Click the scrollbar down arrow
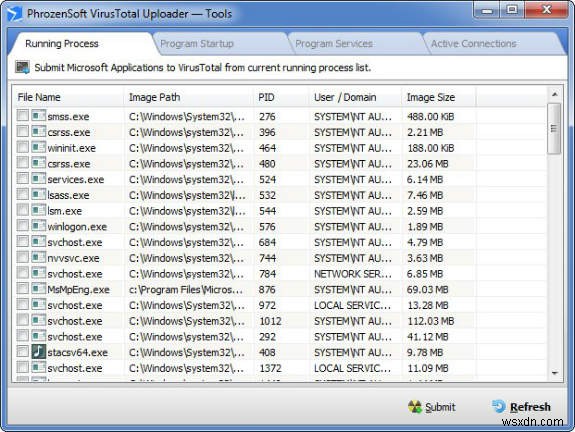 555,373
